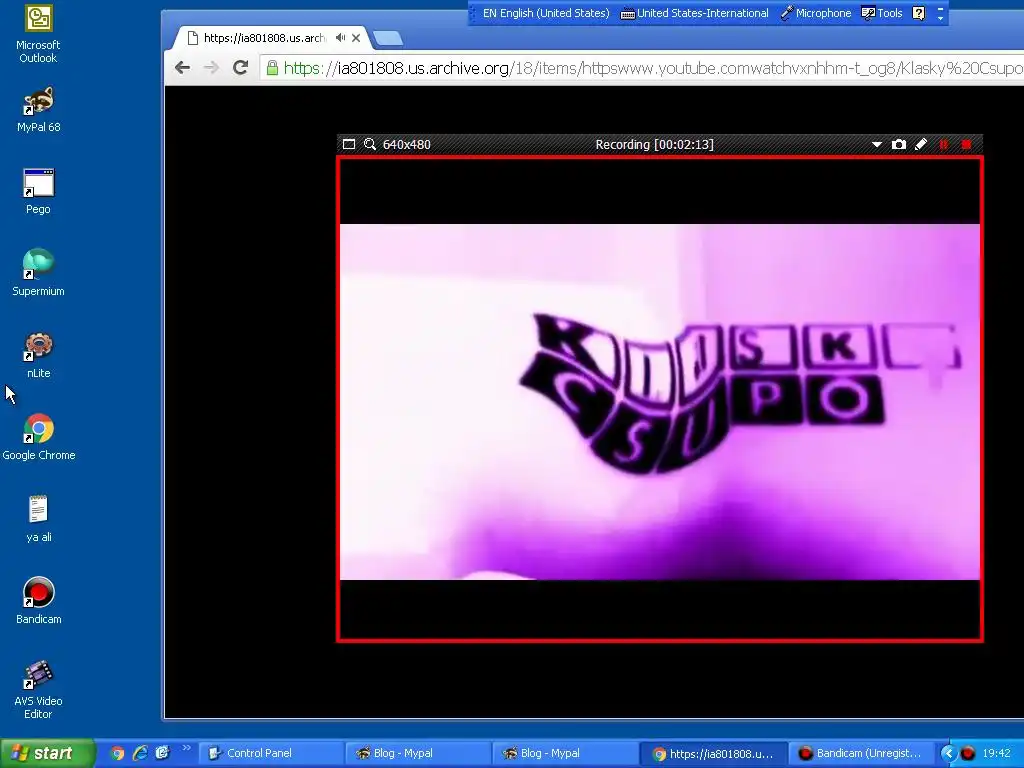Image resolution: width=1024 pixels, height=768 pixels.
Task: Select the Google Chrome desktop shortcut
Action: coord(39,437)
